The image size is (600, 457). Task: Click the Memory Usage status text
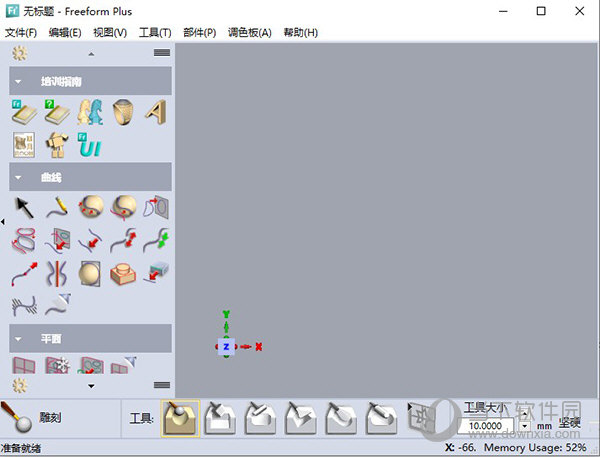[x=535, y=447]
